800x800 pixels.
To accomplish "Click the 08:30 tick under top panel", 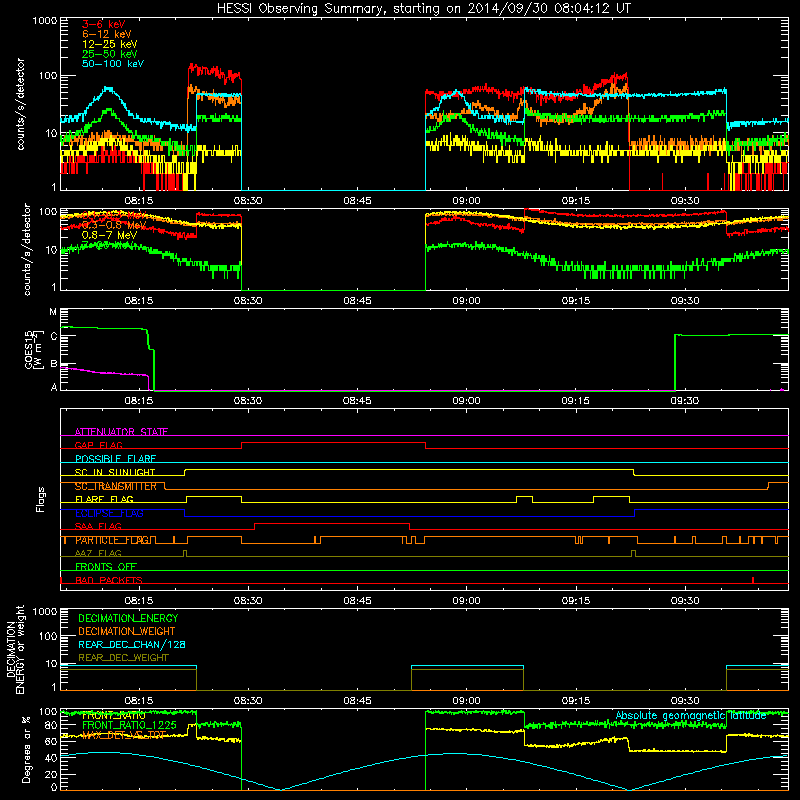I will click(x=248, y=201).
